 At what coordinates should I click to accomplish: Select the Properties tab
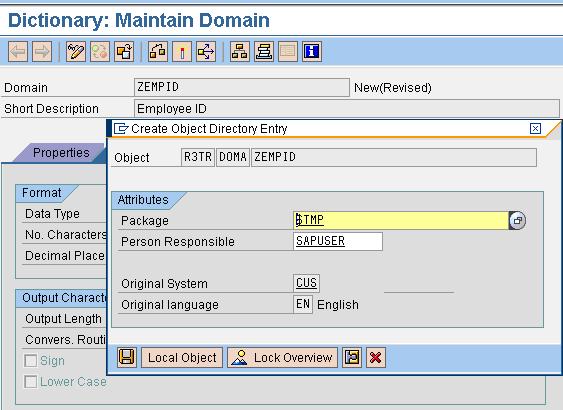coord(61,153)
